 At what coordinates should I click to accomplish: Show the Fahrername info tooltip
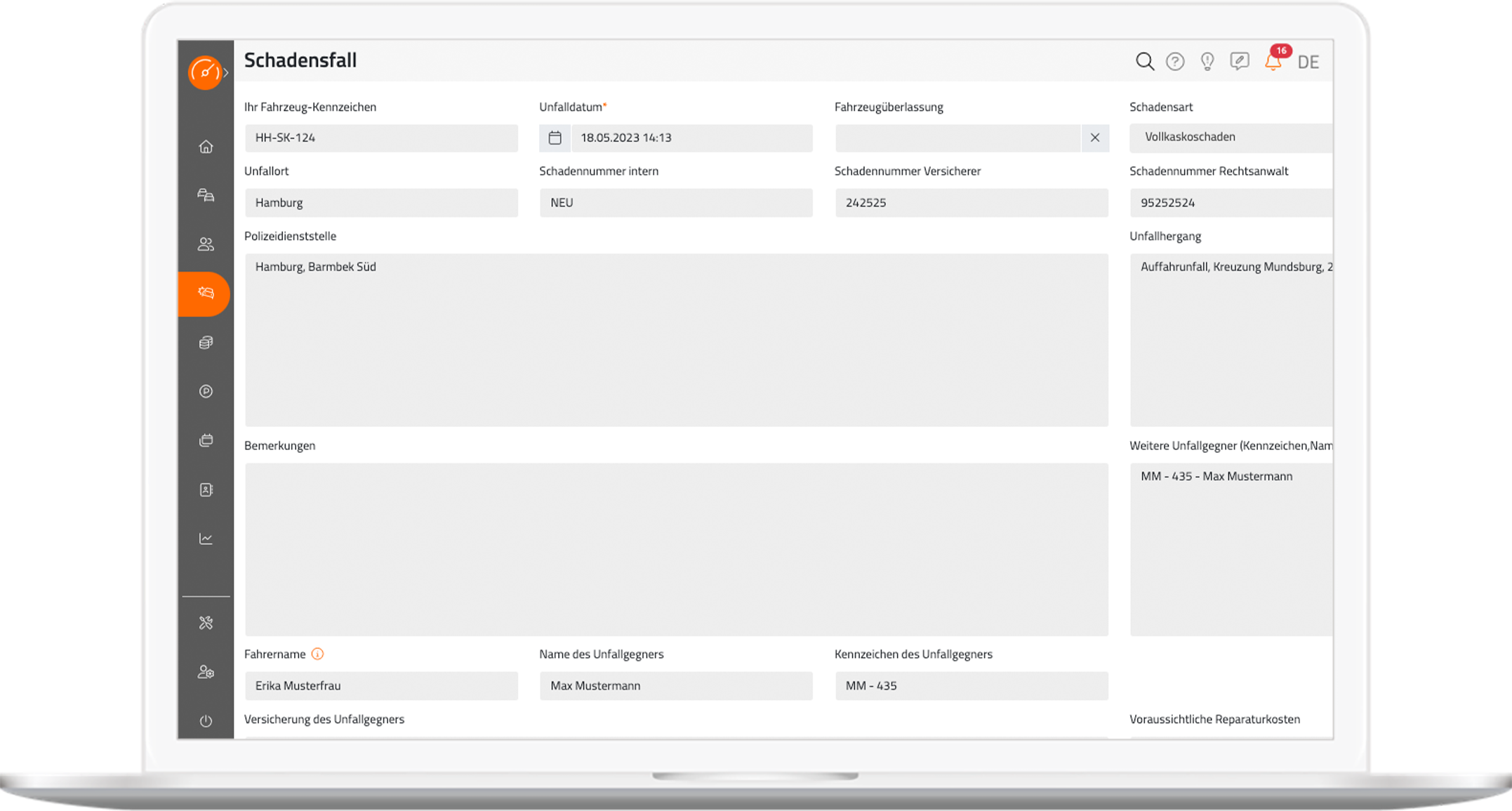[317, 654]
